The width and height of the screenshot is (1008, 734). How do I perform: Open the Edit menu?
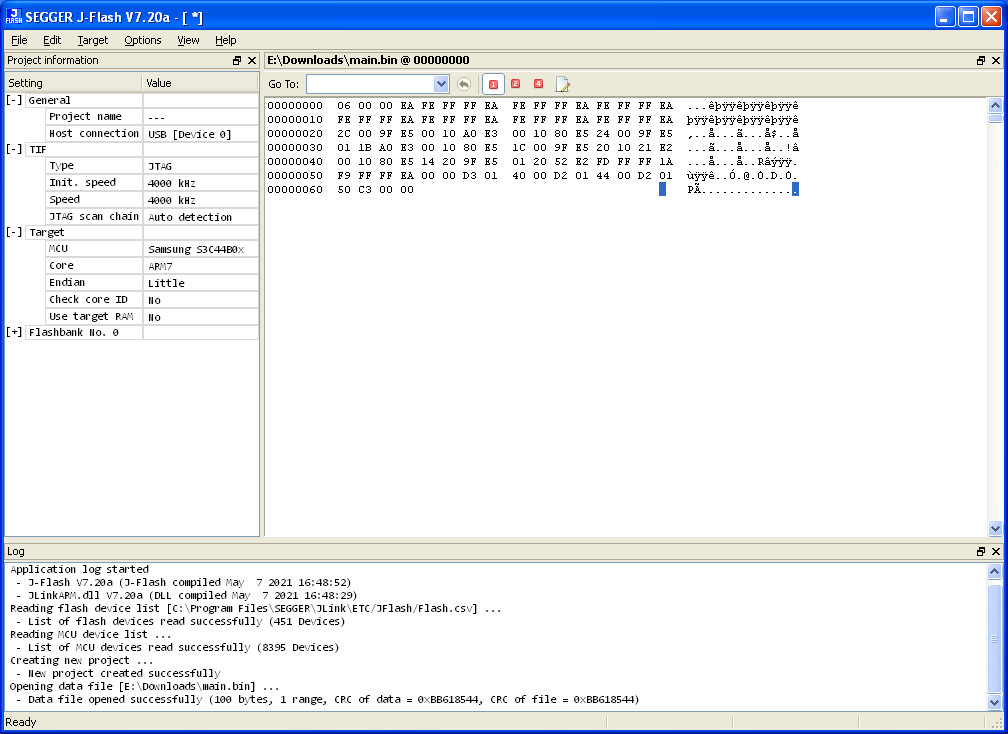click(52, 40)
